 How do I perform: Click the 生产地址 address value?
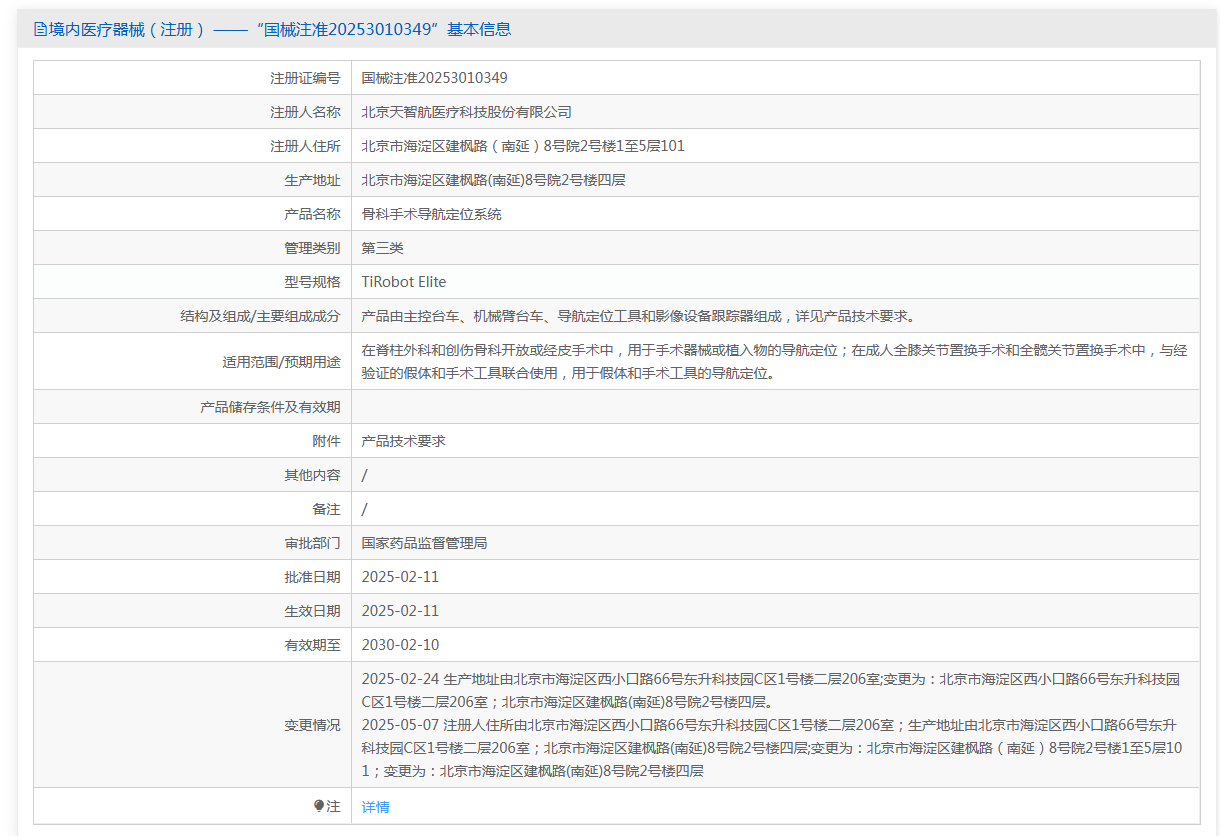pos(493,180)
